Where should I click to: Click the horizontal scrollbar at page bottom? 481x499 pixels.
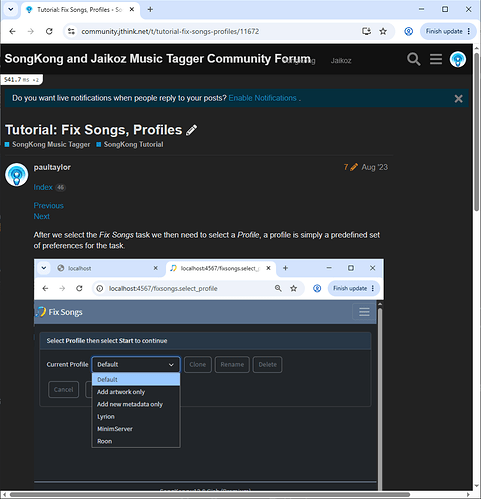210,495
